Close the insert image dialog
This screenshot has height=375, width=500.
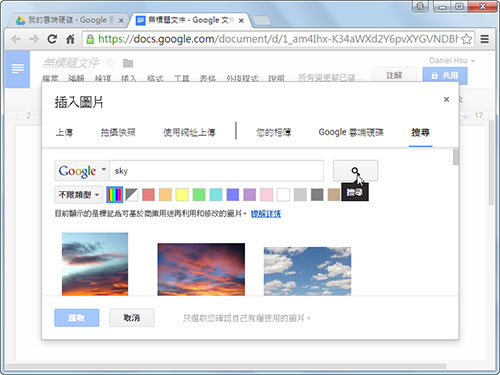pyautogui.click(x=446, y=99)
